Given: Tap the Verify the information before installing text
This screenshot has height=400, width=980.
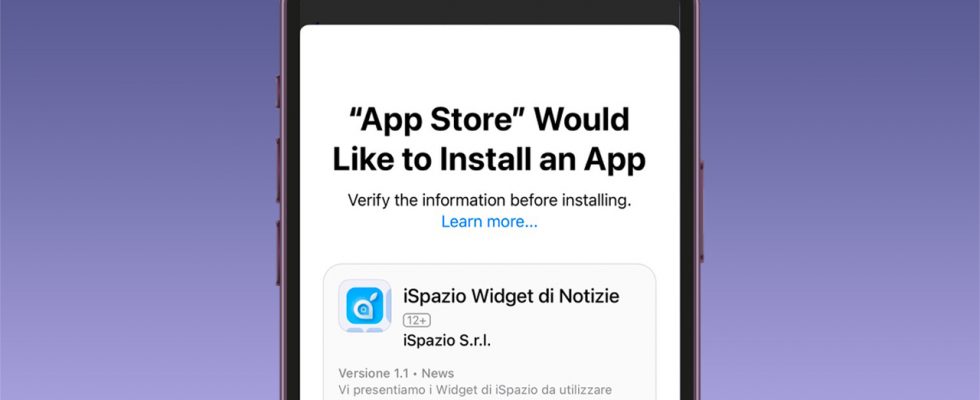Looking at the screenshot, I should coord(489,201).
